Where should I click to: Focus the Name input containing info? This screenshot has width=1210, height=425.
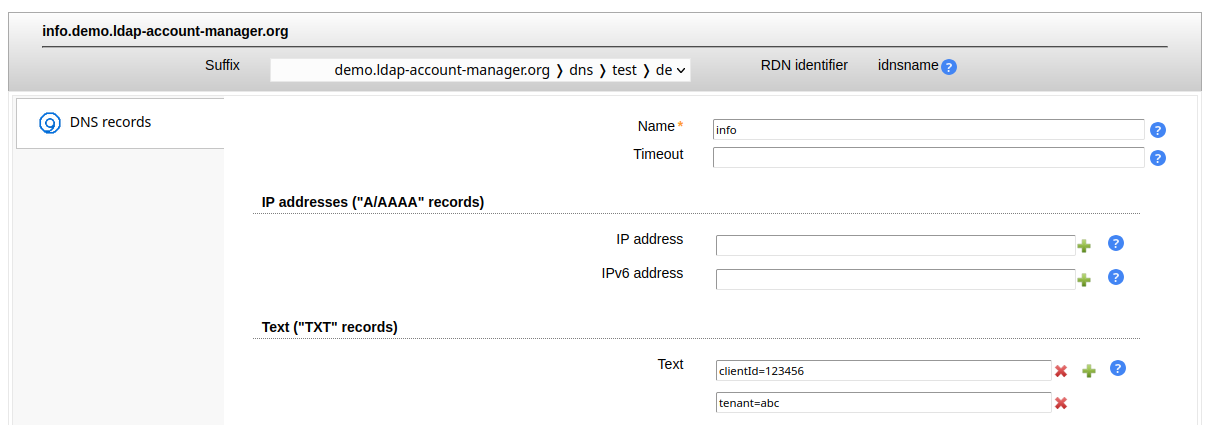coord(928,130)
